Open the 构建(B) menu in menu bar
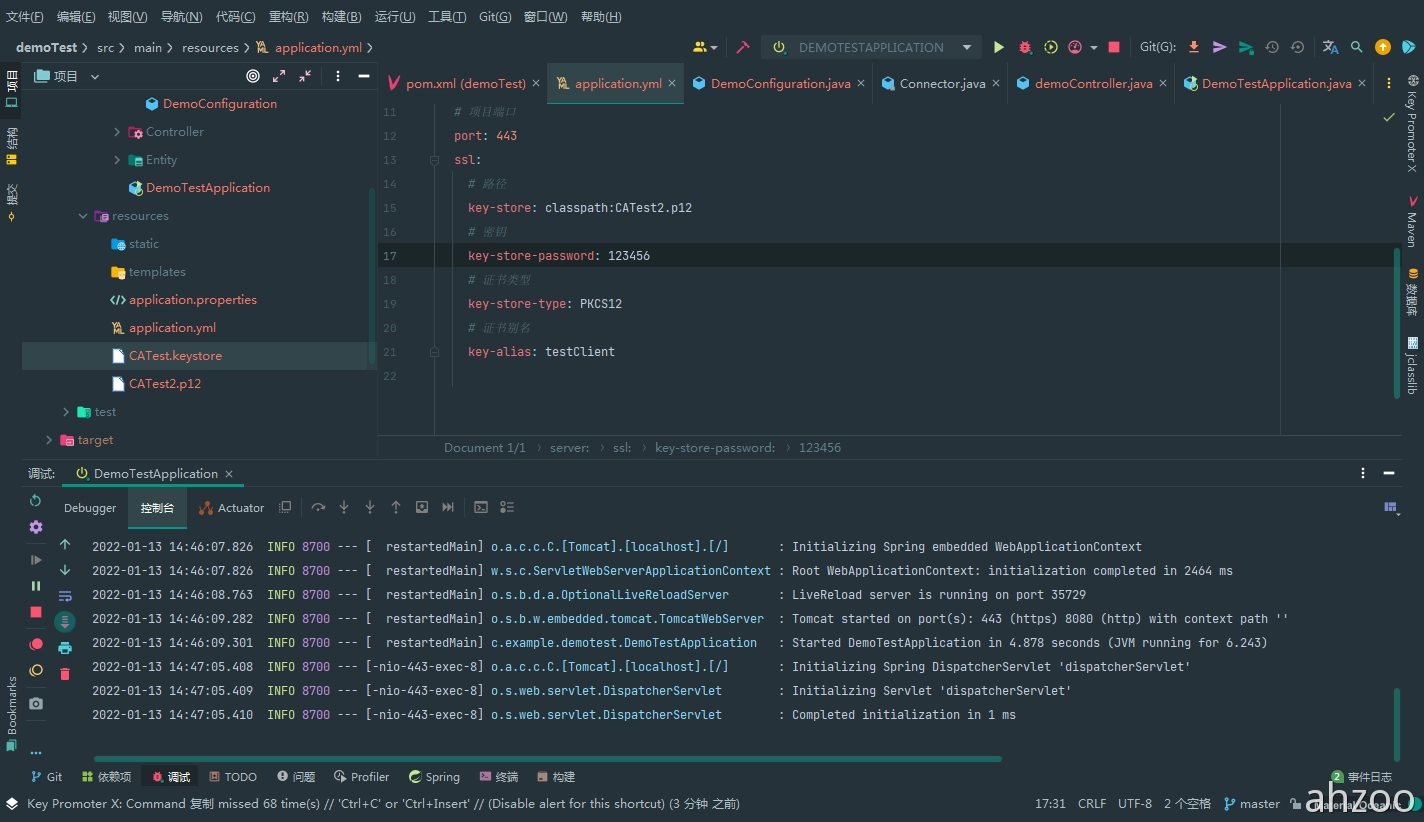 tap(341, 17)
